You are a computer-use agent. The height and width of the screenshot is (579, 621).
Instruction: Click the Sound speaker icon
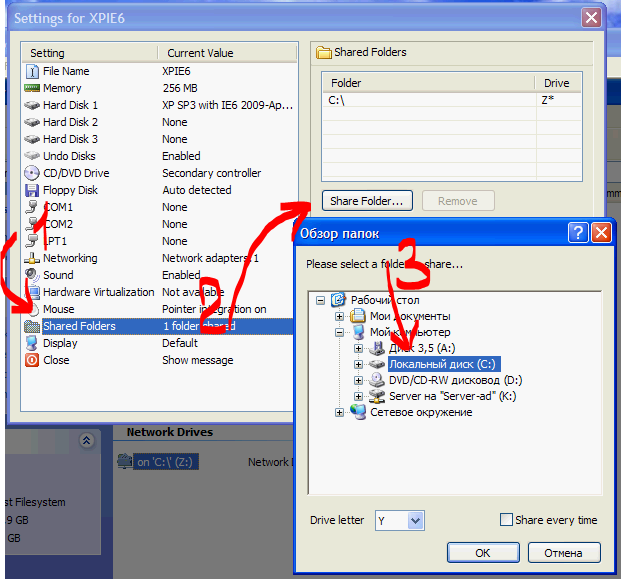[x=32, y=274]
